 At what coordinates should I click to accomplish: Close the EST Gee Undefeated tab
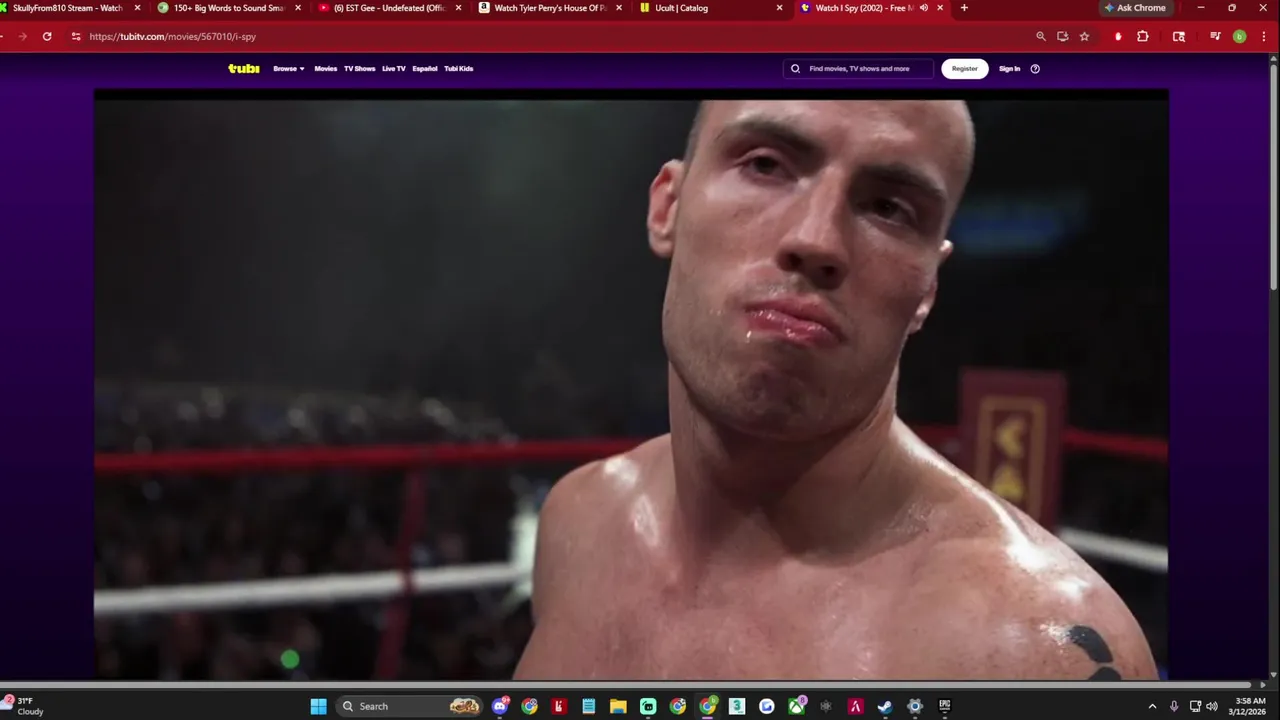[459, 8]
